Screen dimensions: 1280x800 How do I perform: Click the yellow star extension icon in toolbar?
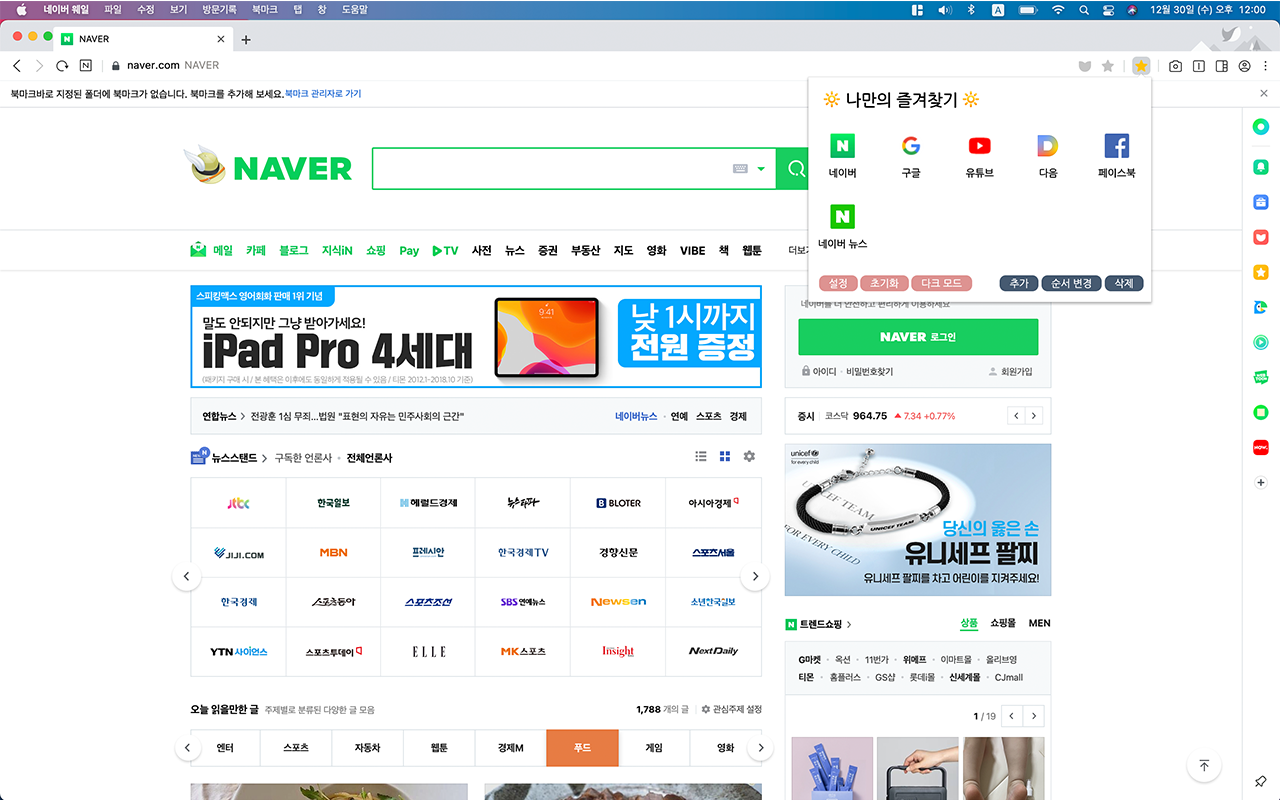click(1141, 66)
